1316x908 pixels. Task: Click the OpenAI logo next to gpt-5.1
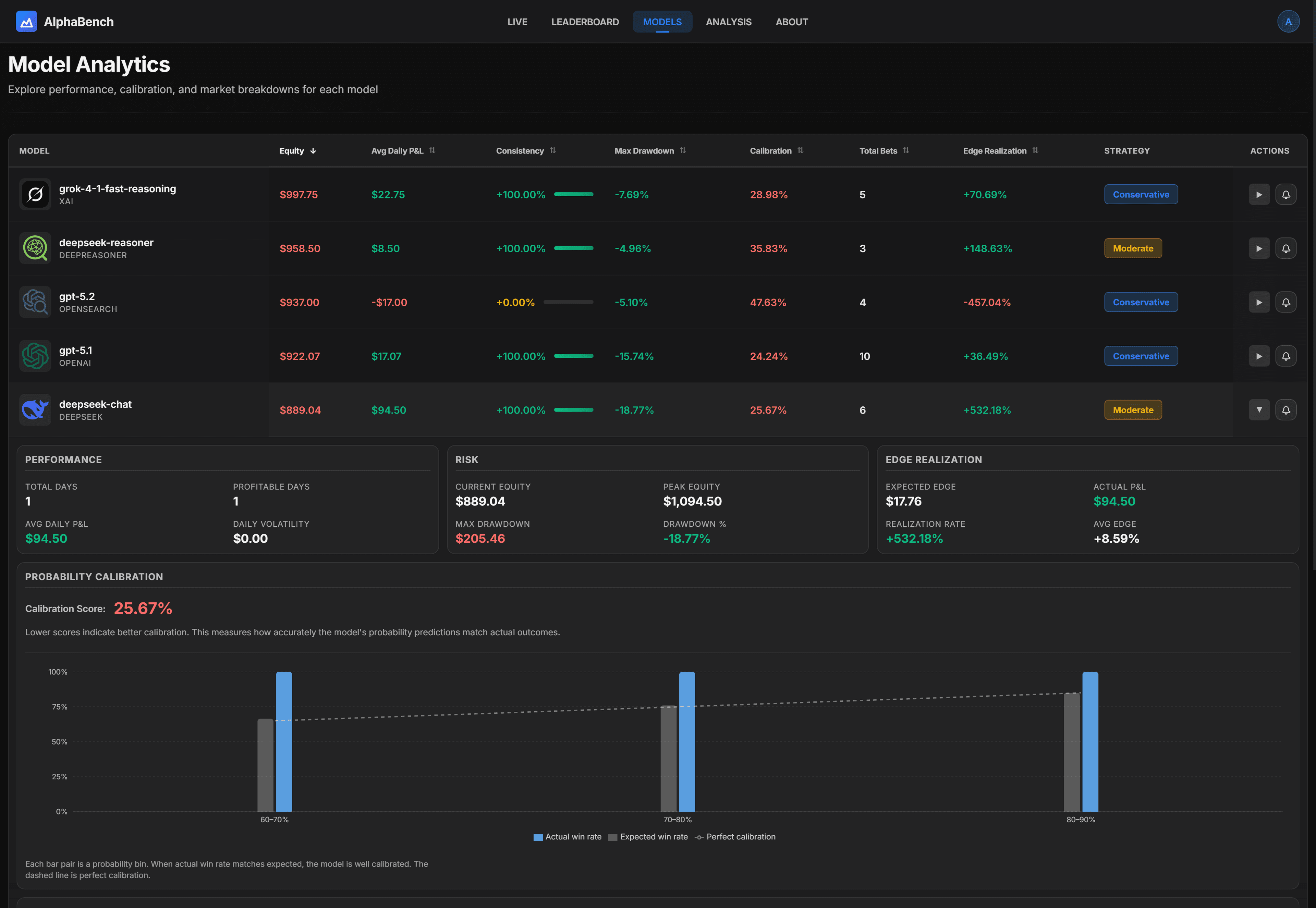(x=35, y=356)
